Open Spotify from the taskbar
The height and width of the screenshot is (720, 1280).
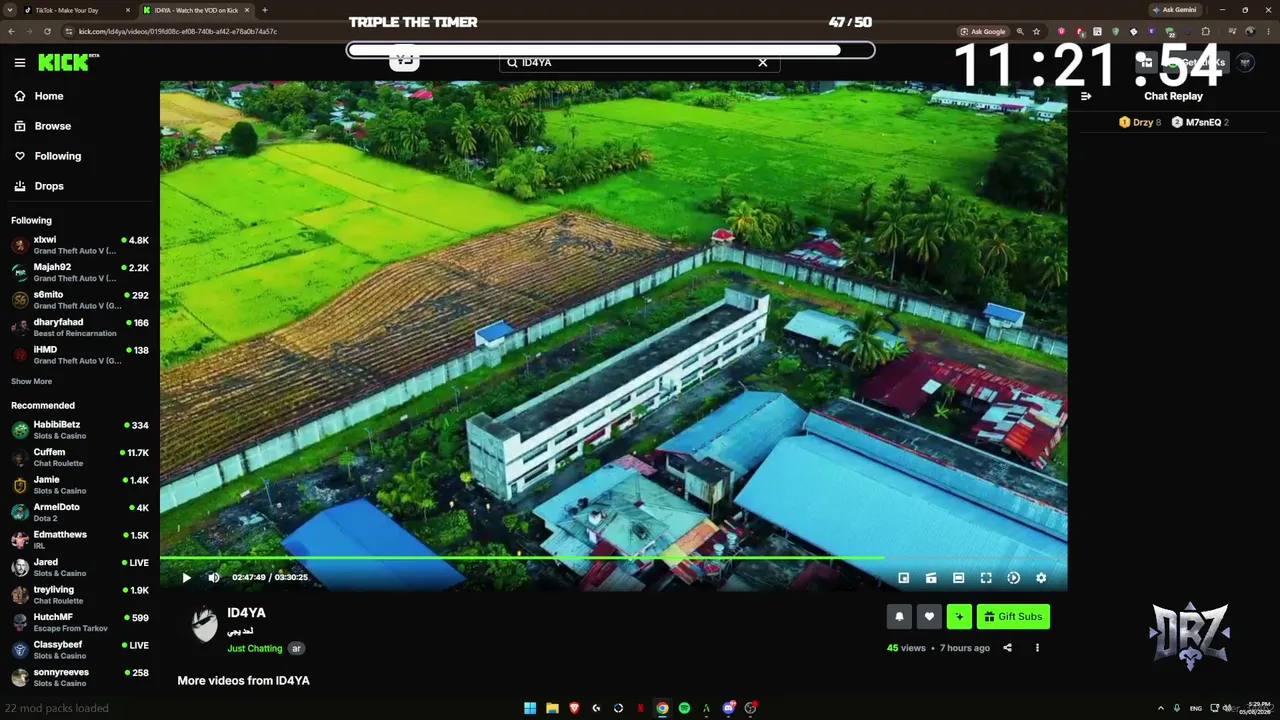(684, 708)
